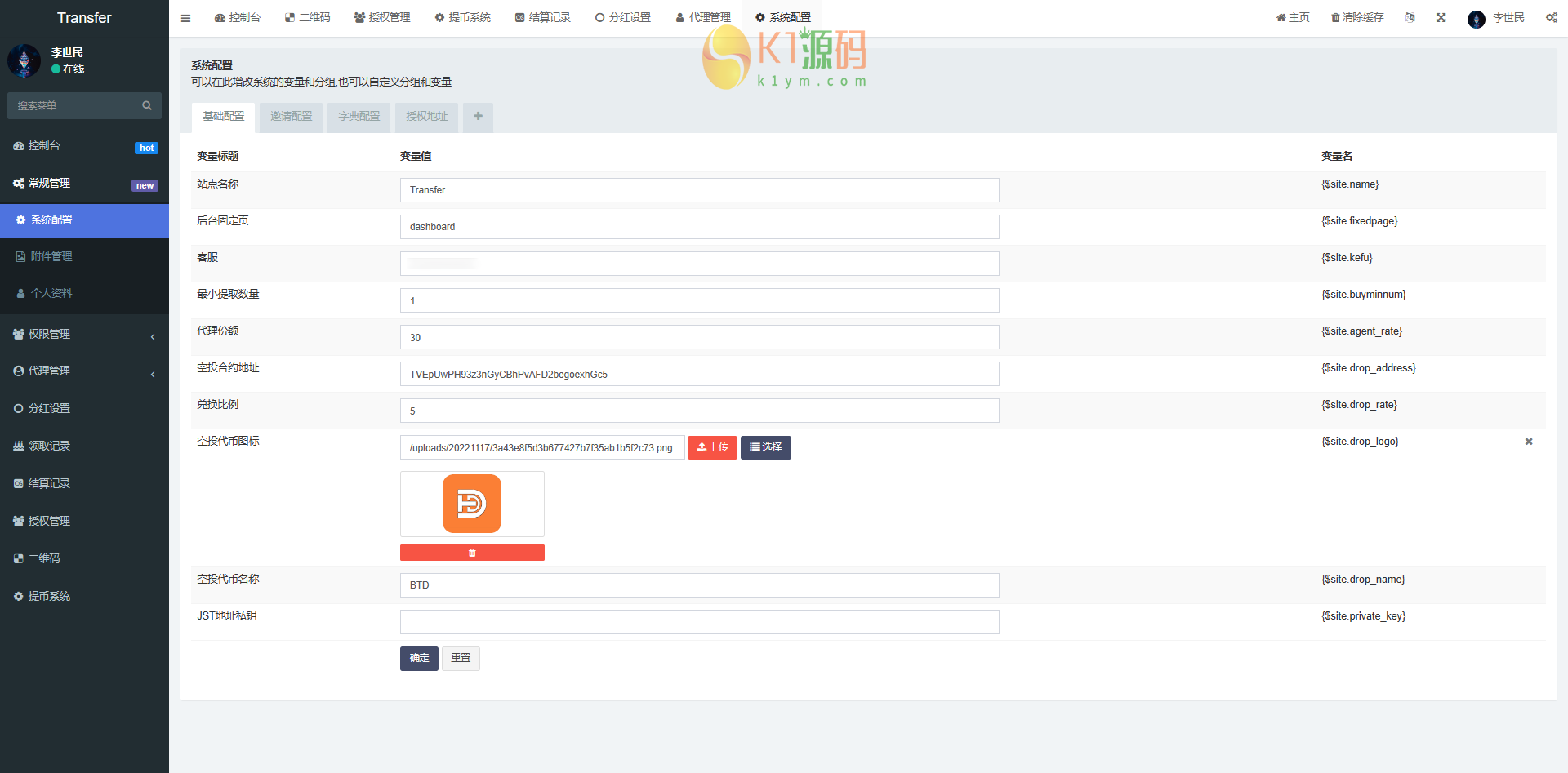Focus the JST地址私钥 input field
1568x773 pixels.
(x=699, y=622)
